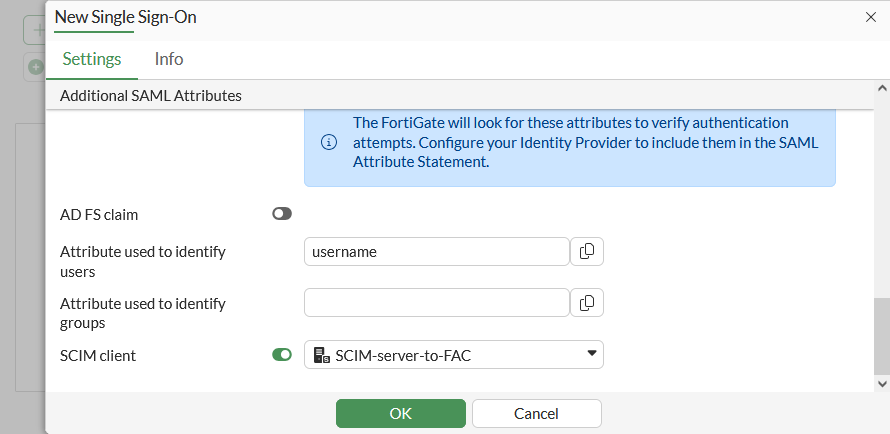Copy the user identification attribute value
The width and height of the screenshot is (890, 434).
(587, 251)
